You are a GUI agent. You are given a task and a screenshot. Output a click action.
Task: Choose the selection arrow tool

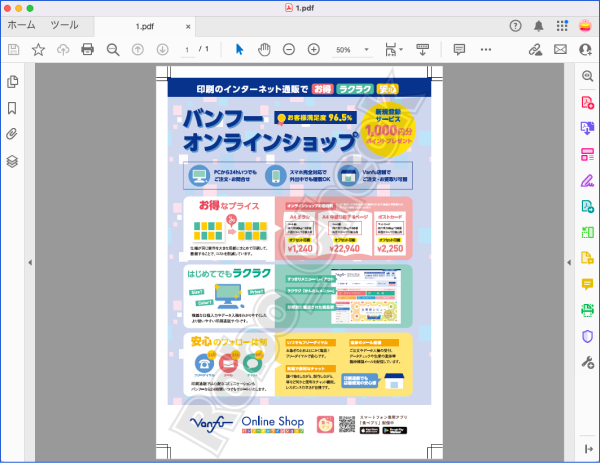[x=240, y=49]
